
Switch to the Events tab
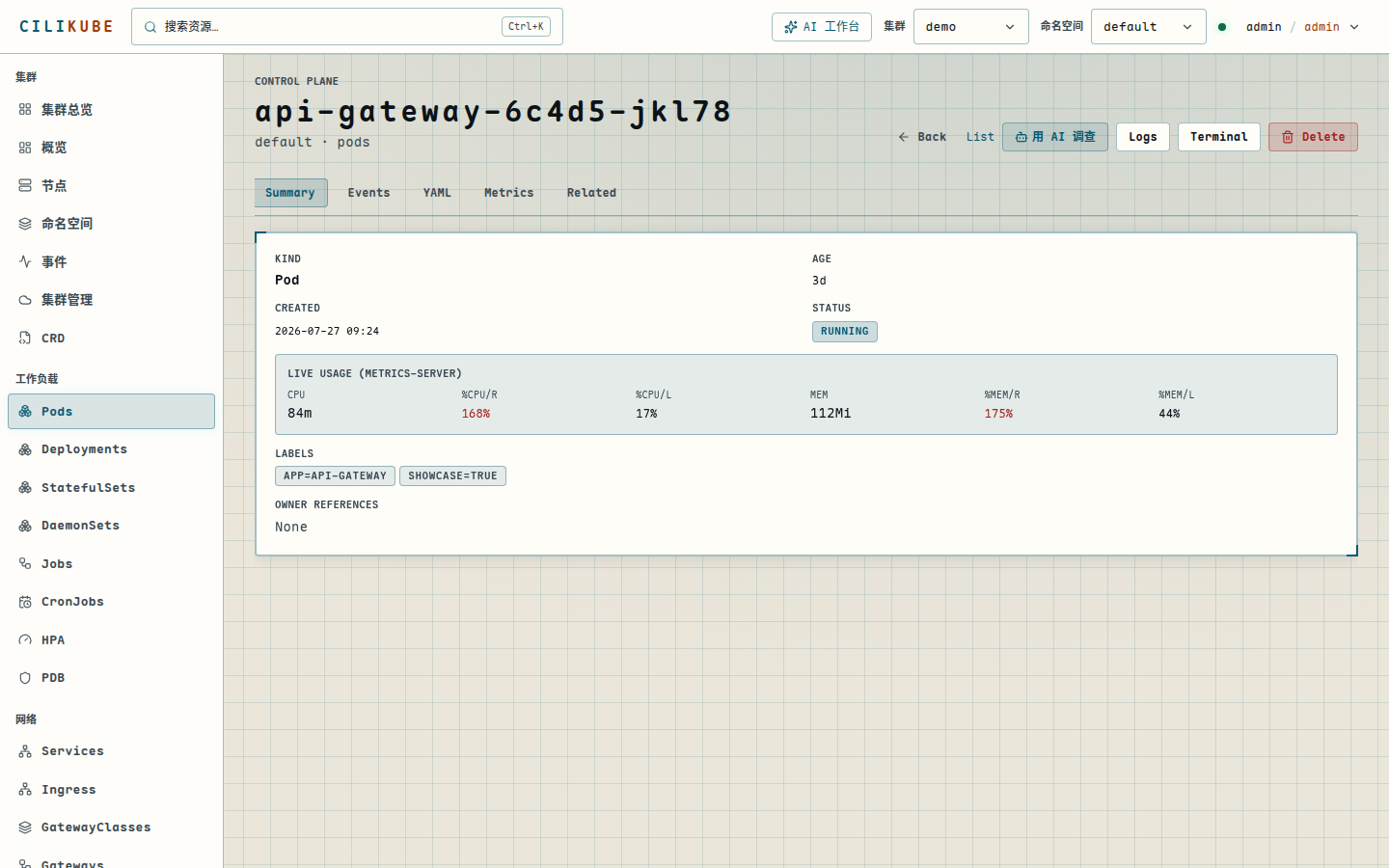pos(369,193)
